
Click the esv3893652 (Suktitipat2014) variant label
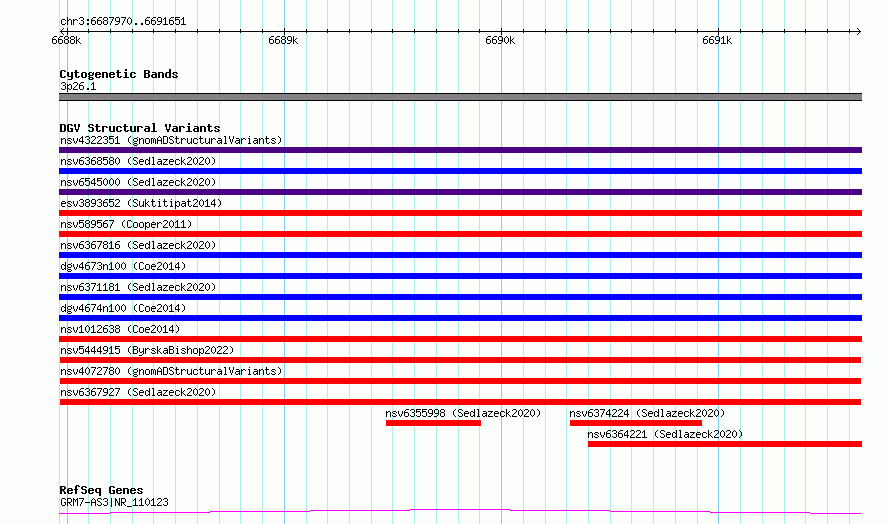point(141,203)
